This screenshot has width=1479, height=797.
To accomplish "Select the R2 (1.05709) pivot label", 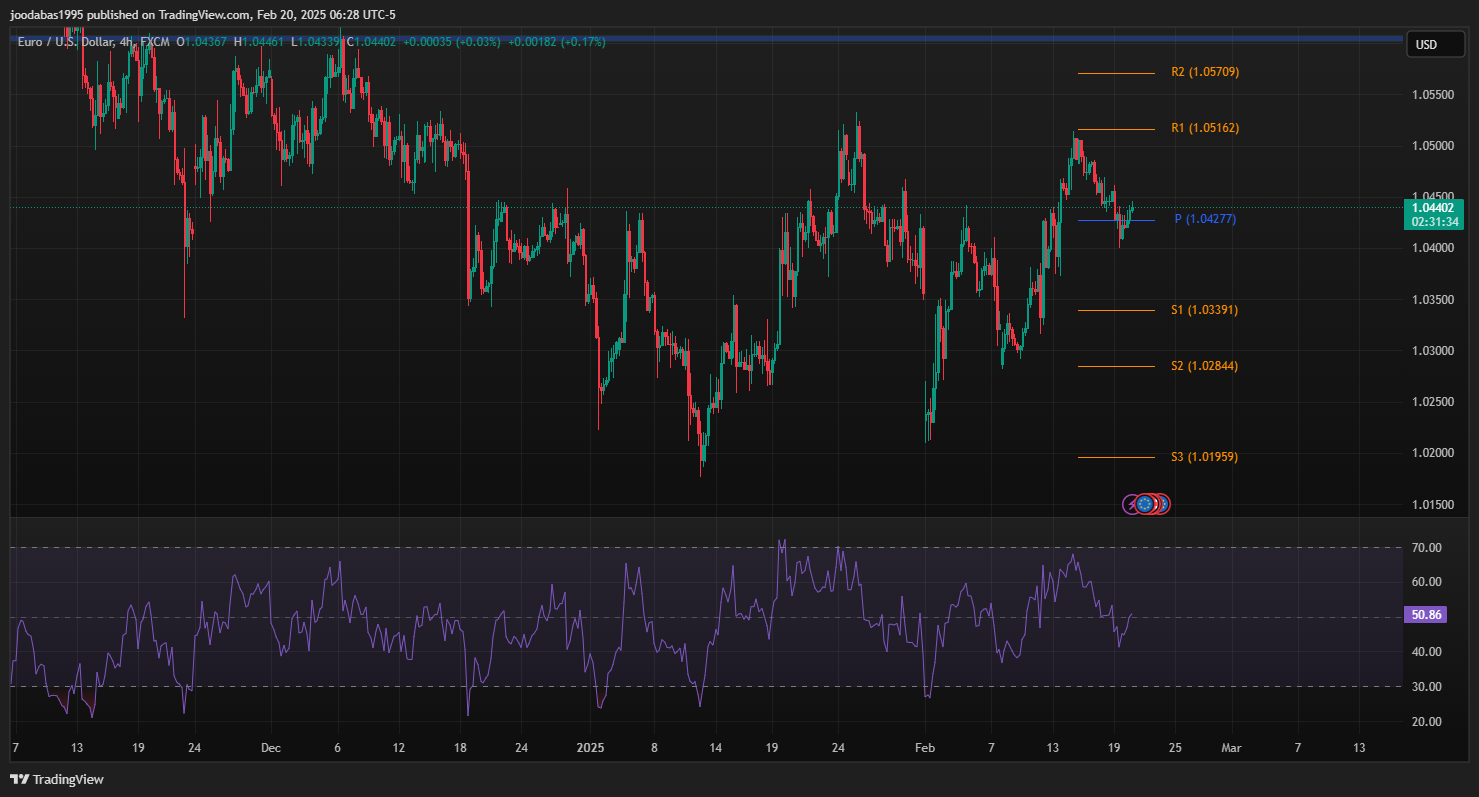I will tap(1205, 73).
